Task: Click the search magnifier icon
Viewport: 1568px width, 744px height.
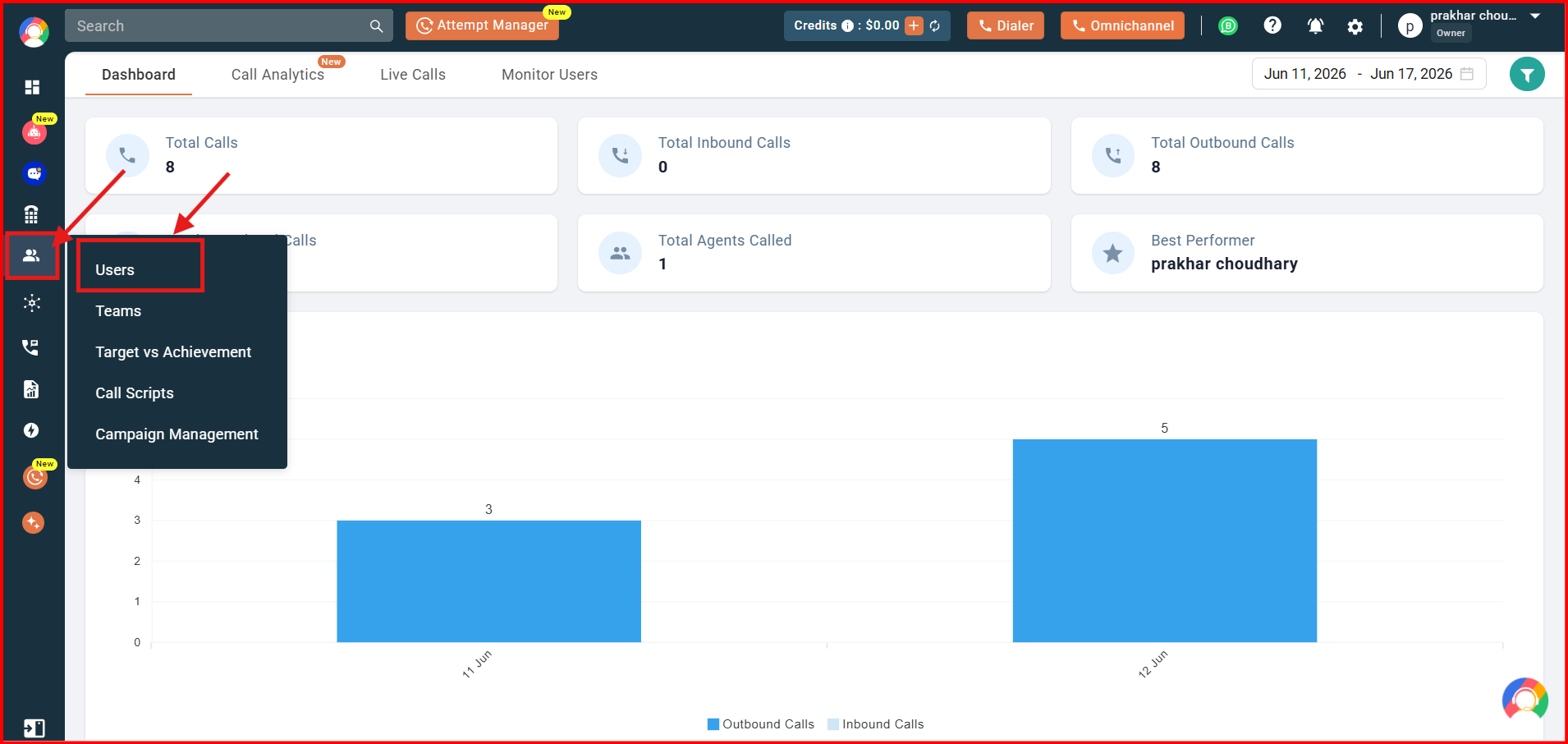Action: coord(376,26)
